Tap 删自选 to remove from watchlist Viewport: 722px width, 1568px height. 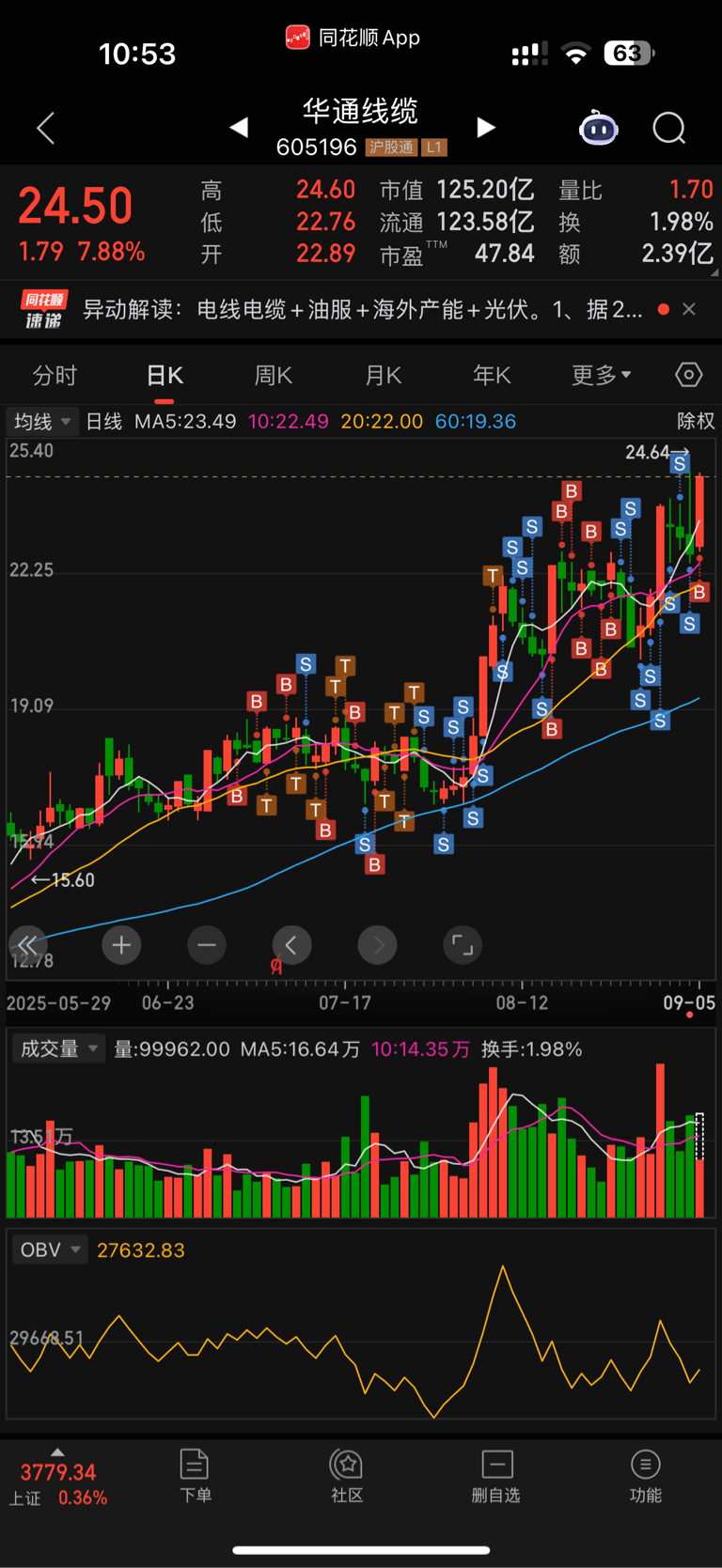[x=495, y=1476]
